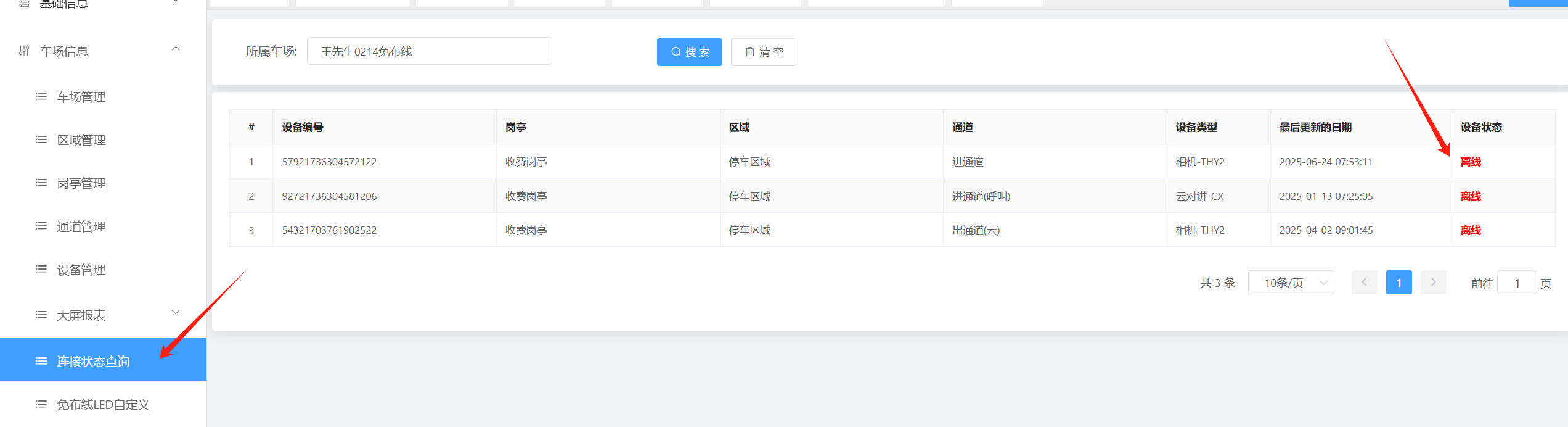Screen dimensions: 1568x427
Task: Click 离线 status for 云对讲-CX device
Action: point(1471,196)
